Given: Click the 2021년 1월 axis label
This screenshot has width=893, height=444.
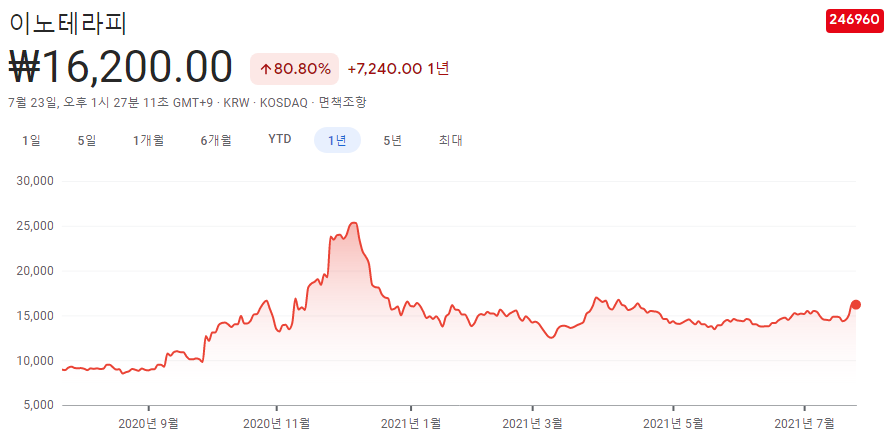Looking at the screenshot, I should [x=411, y=424].
